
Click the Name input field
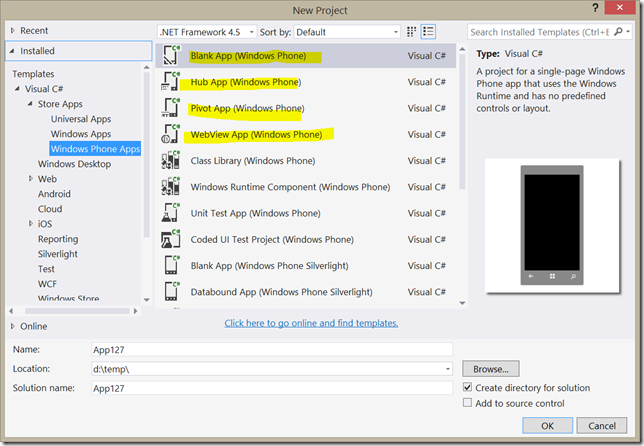point(272,349)
